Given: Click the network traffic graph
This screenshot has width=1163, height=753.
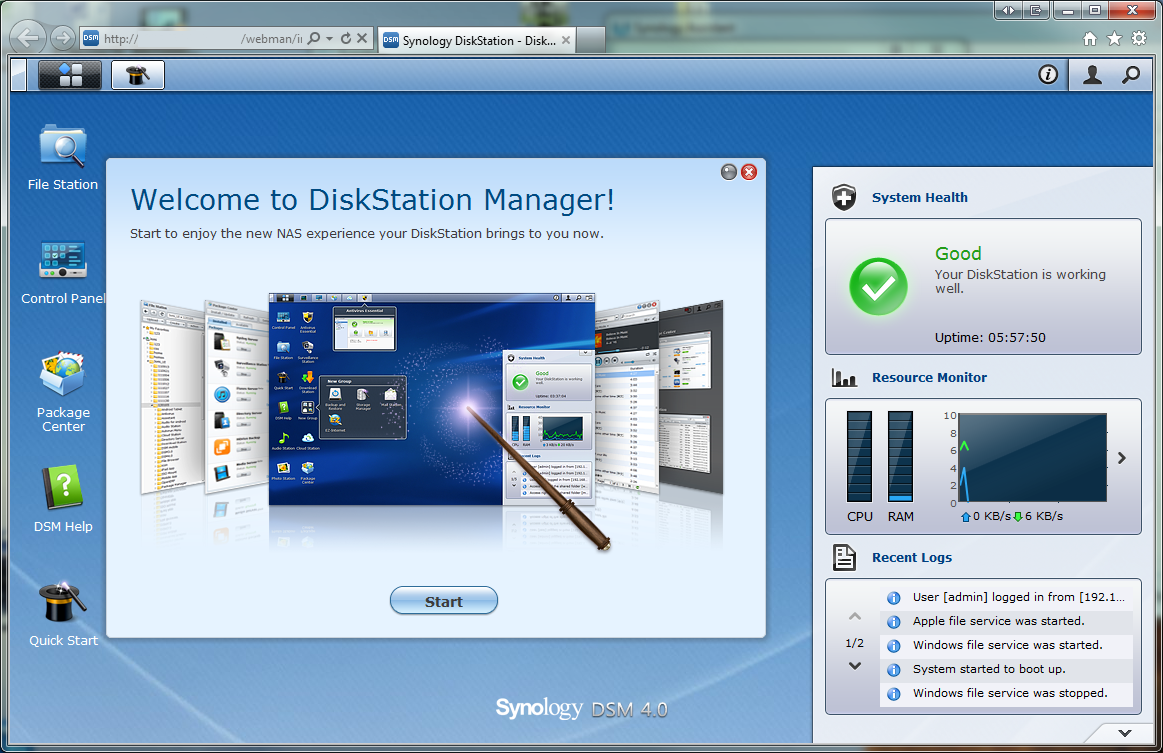Looking at the screenshot, I should coord(1032,458).
